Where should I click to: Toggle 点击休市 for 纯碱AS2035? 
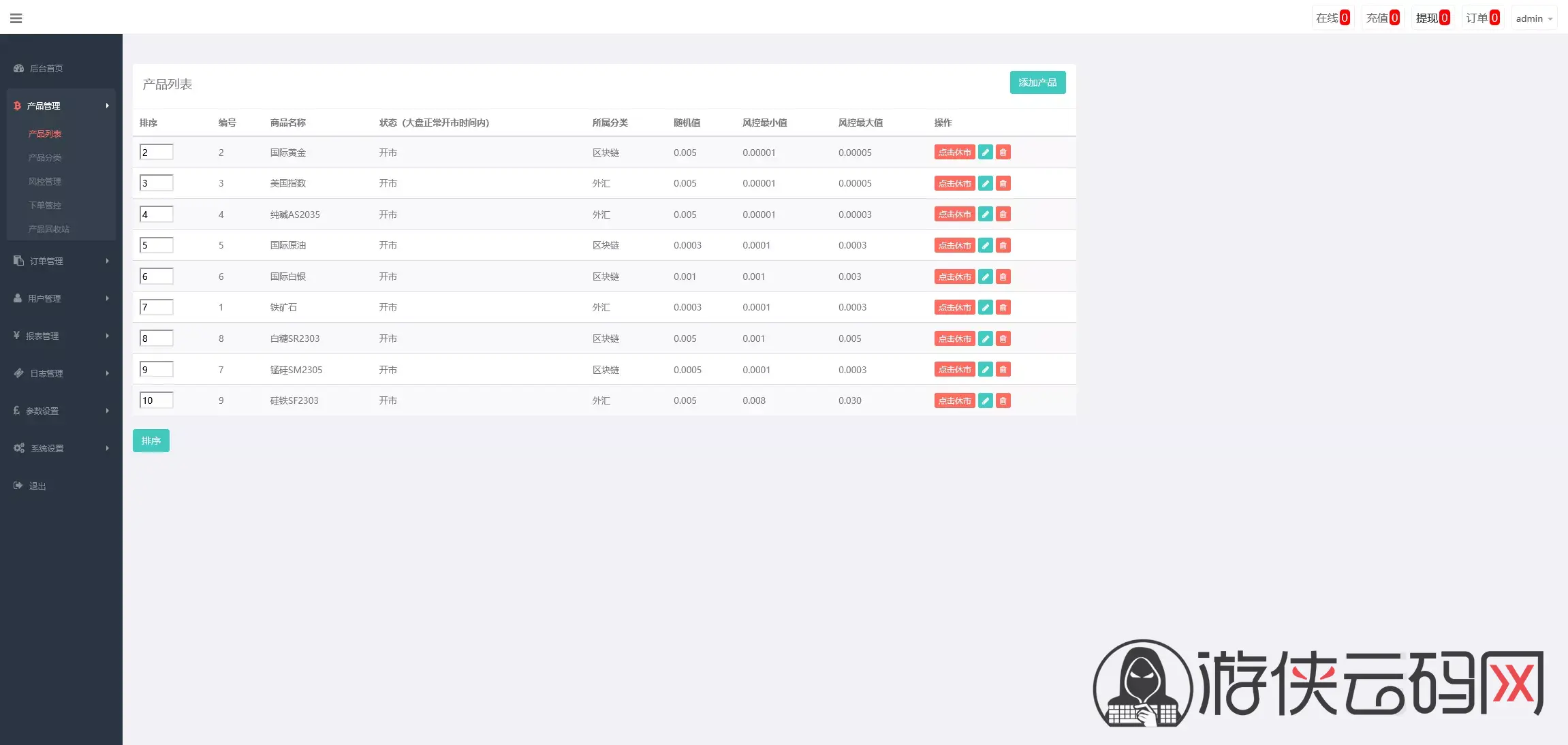click(x=954, y=215)
